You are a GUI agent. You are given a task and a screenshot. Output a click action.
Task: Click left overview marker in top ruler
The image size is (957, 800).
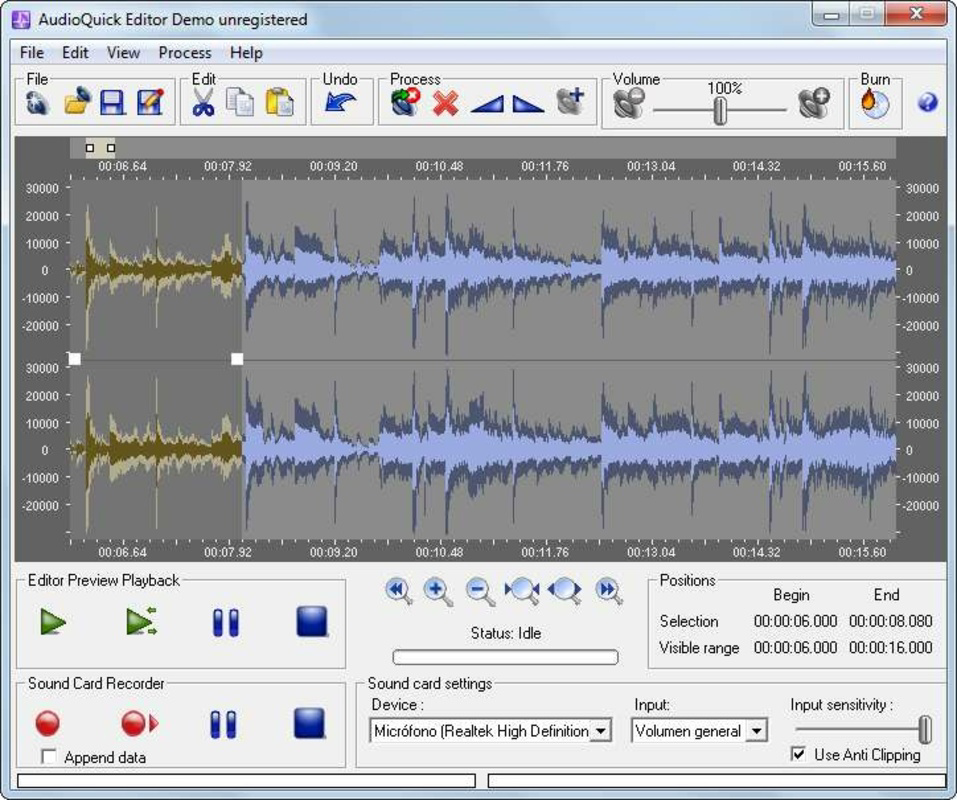click(x=90, y=148)
